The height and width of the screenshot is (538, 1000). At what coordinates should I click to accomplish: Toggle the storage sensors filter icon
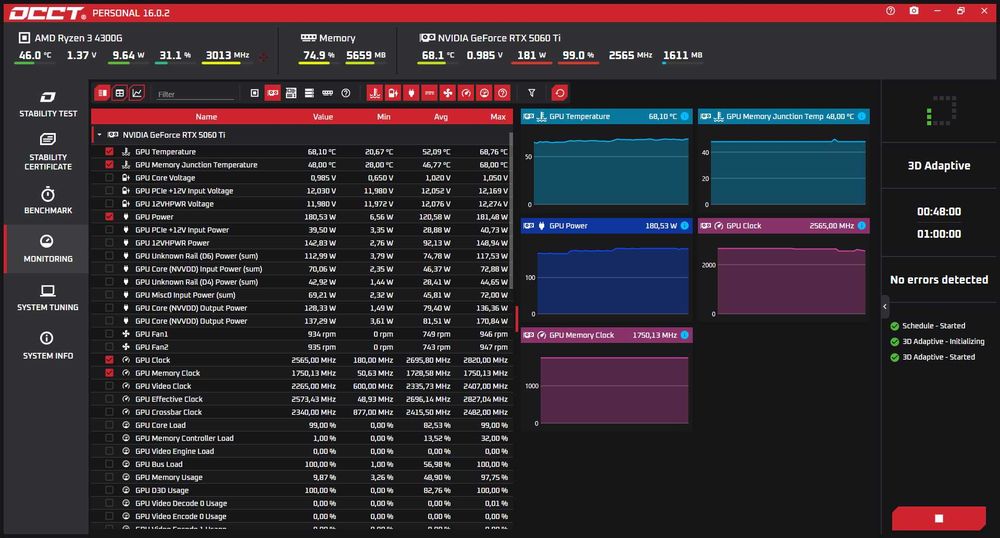point(309,93)
